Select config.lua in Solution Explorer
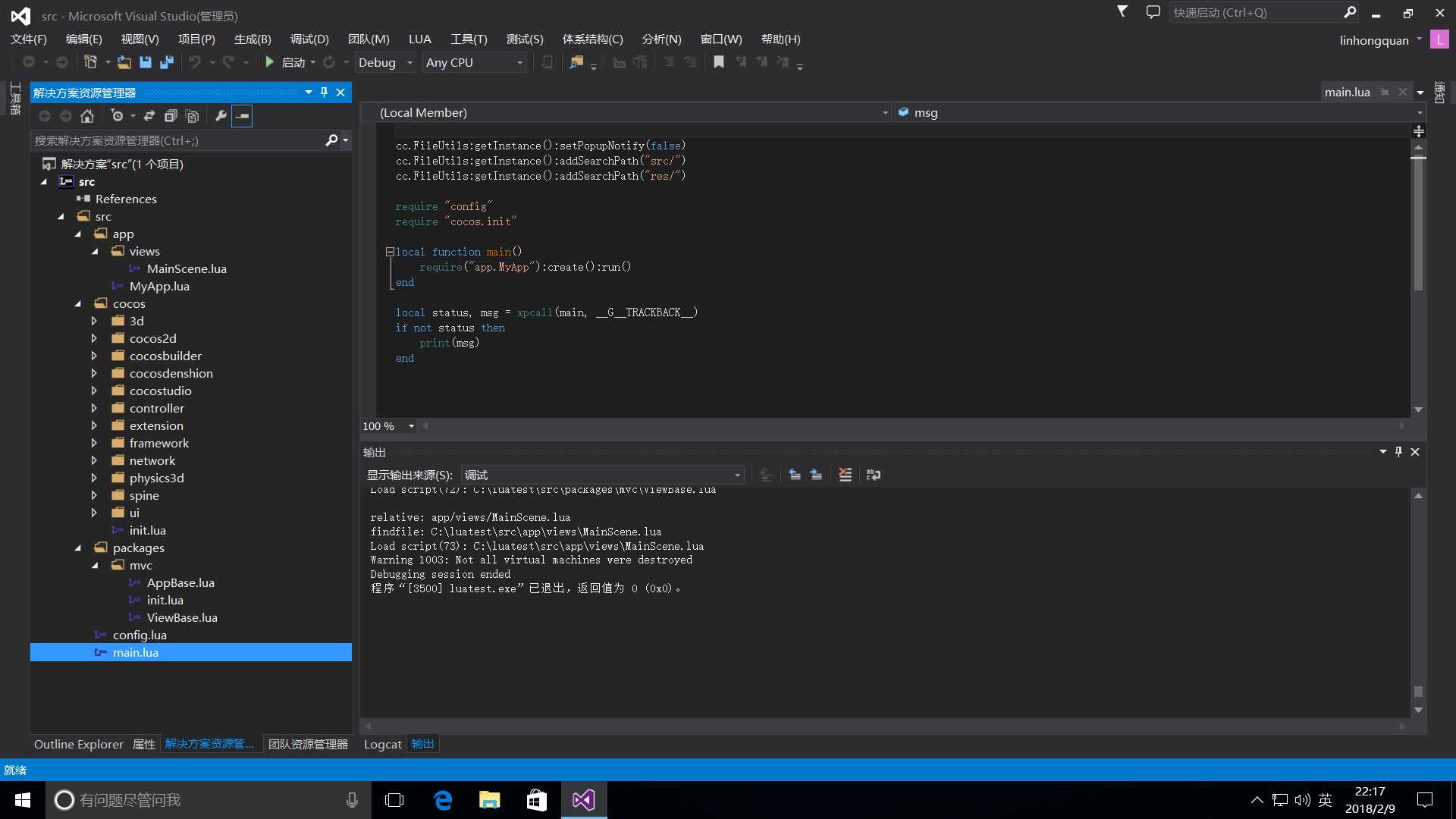 click(x=140, y=635)
